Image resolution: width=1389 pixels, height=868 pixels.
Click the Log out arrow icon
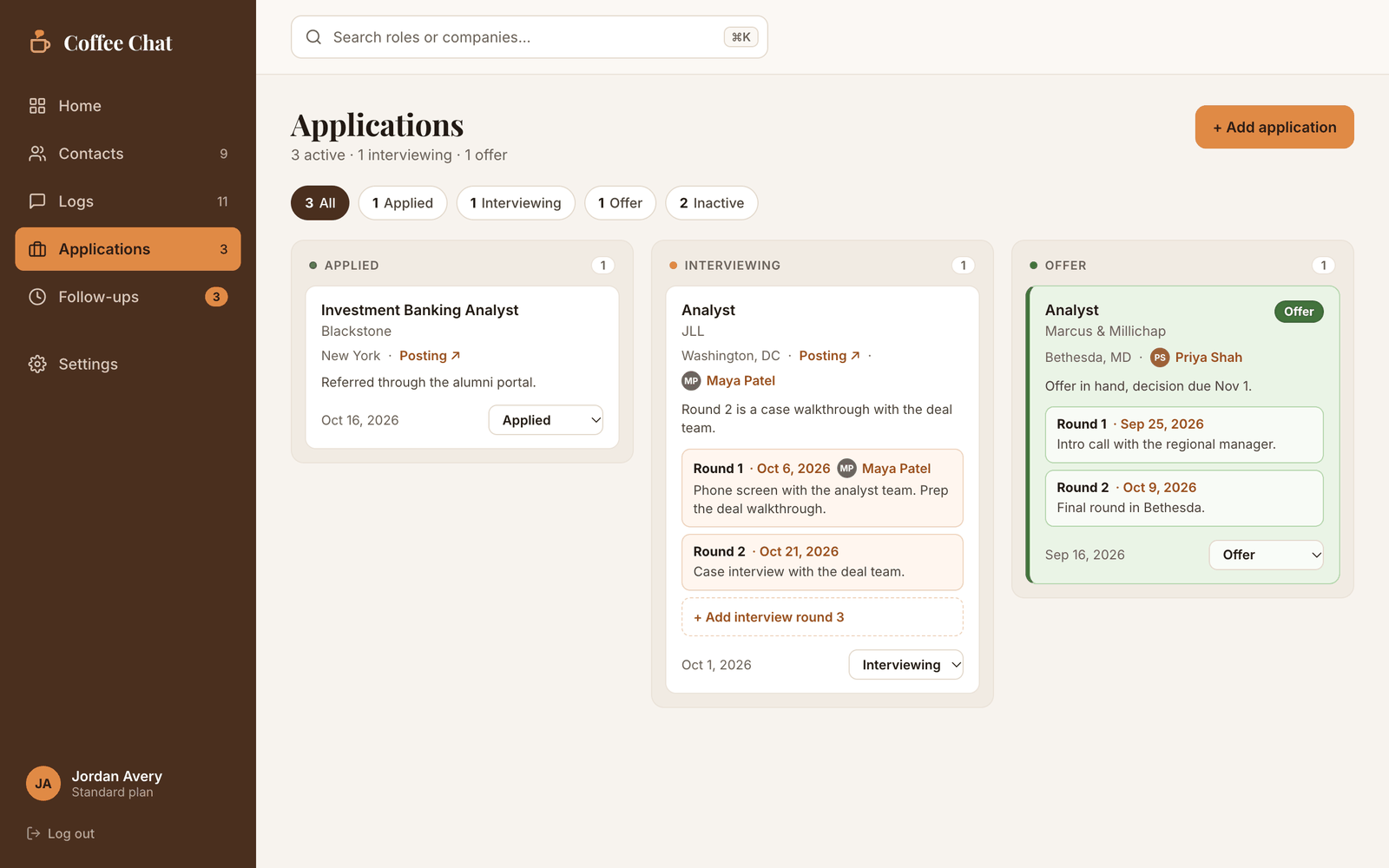34,833
